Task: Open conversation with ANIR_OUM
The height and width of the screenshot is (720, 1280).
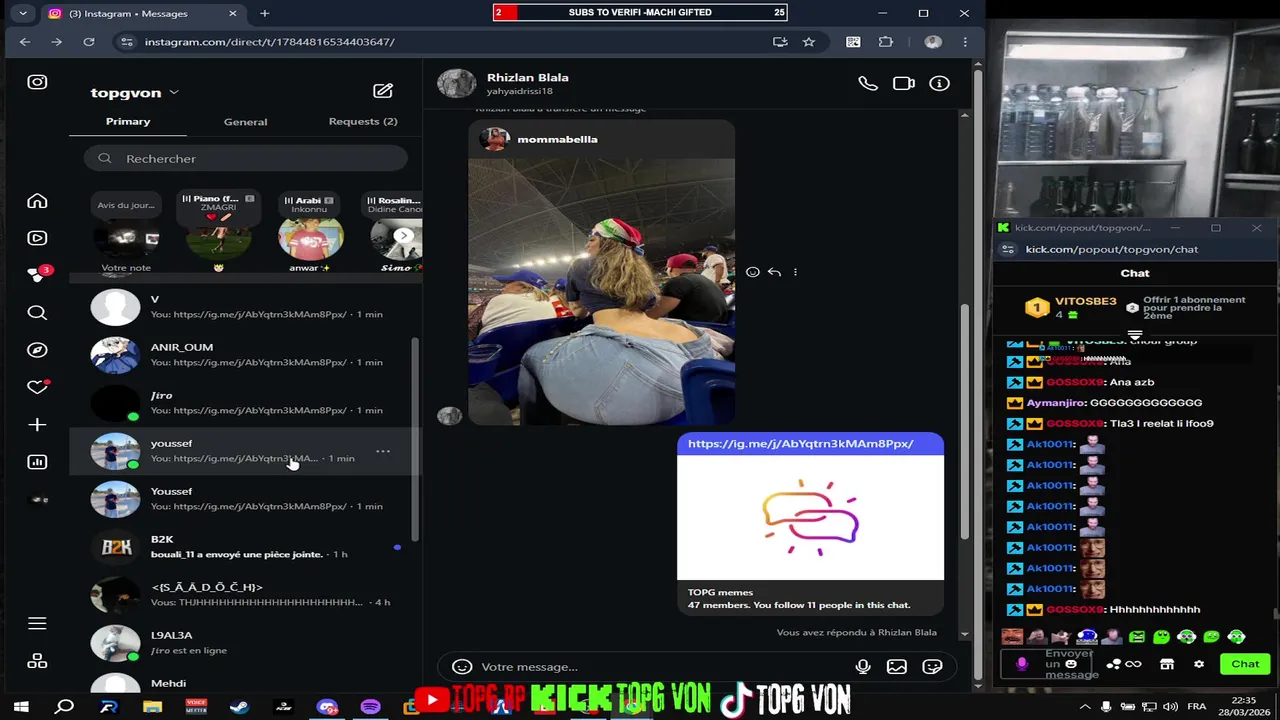Action: 243,355
